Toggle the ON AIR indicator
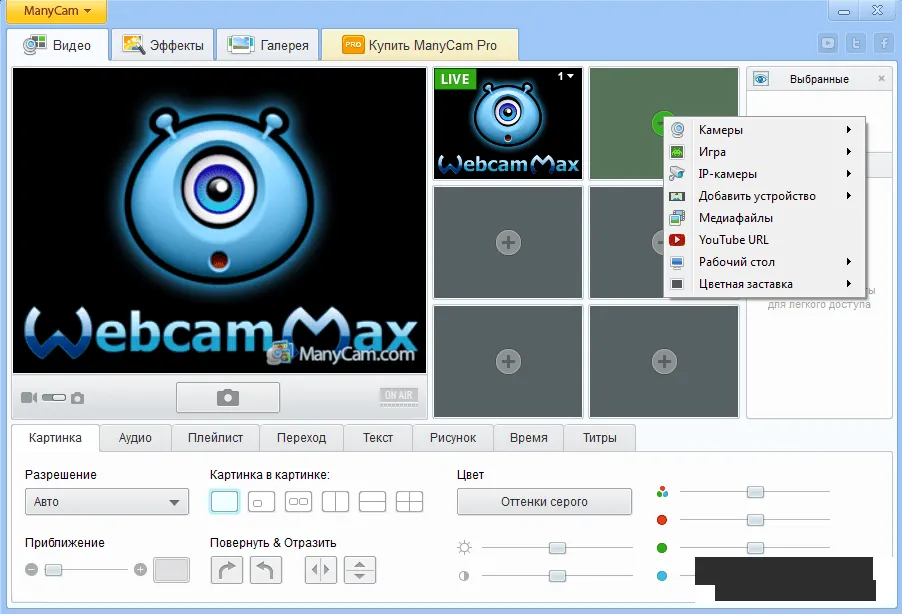 click(x=398, y=396)
